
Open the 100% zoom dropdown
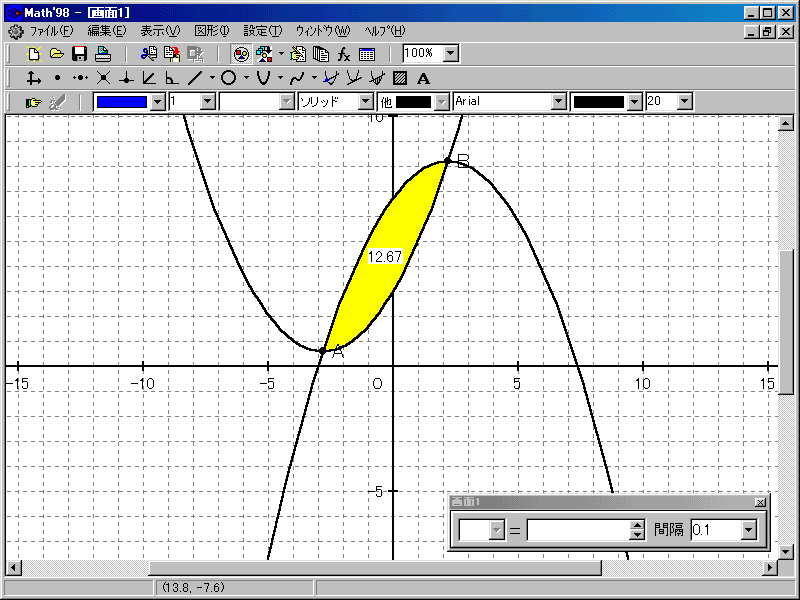coord(450,54)
